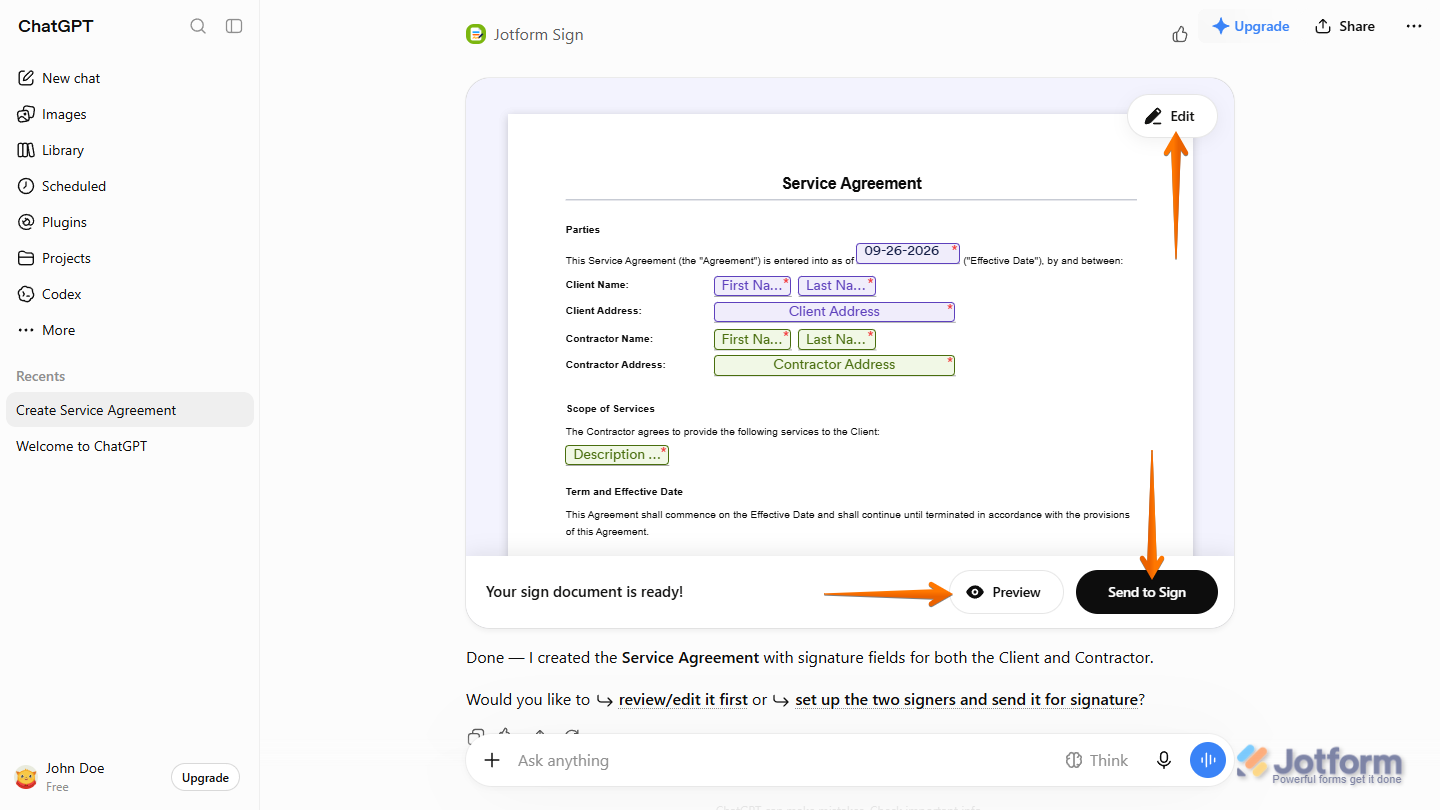This screenshot has width=1440, height=810.
Task: Click the Contractor First Name field
Action: pyautogui.click(x=752, y=339)
